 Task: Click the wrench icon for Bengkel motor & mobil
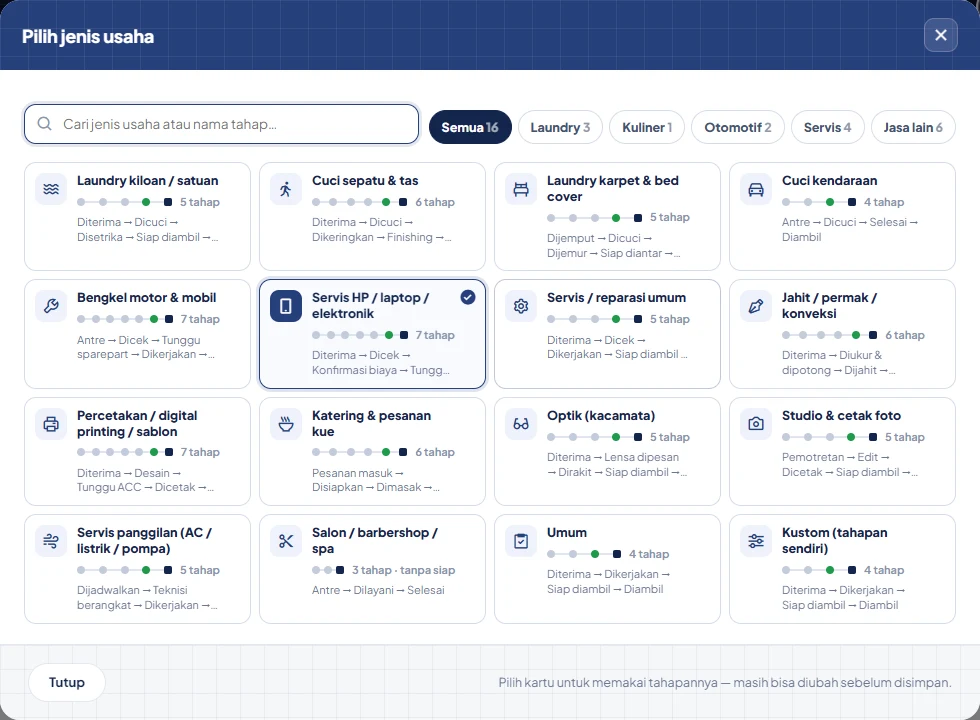(x=51, y=306)
